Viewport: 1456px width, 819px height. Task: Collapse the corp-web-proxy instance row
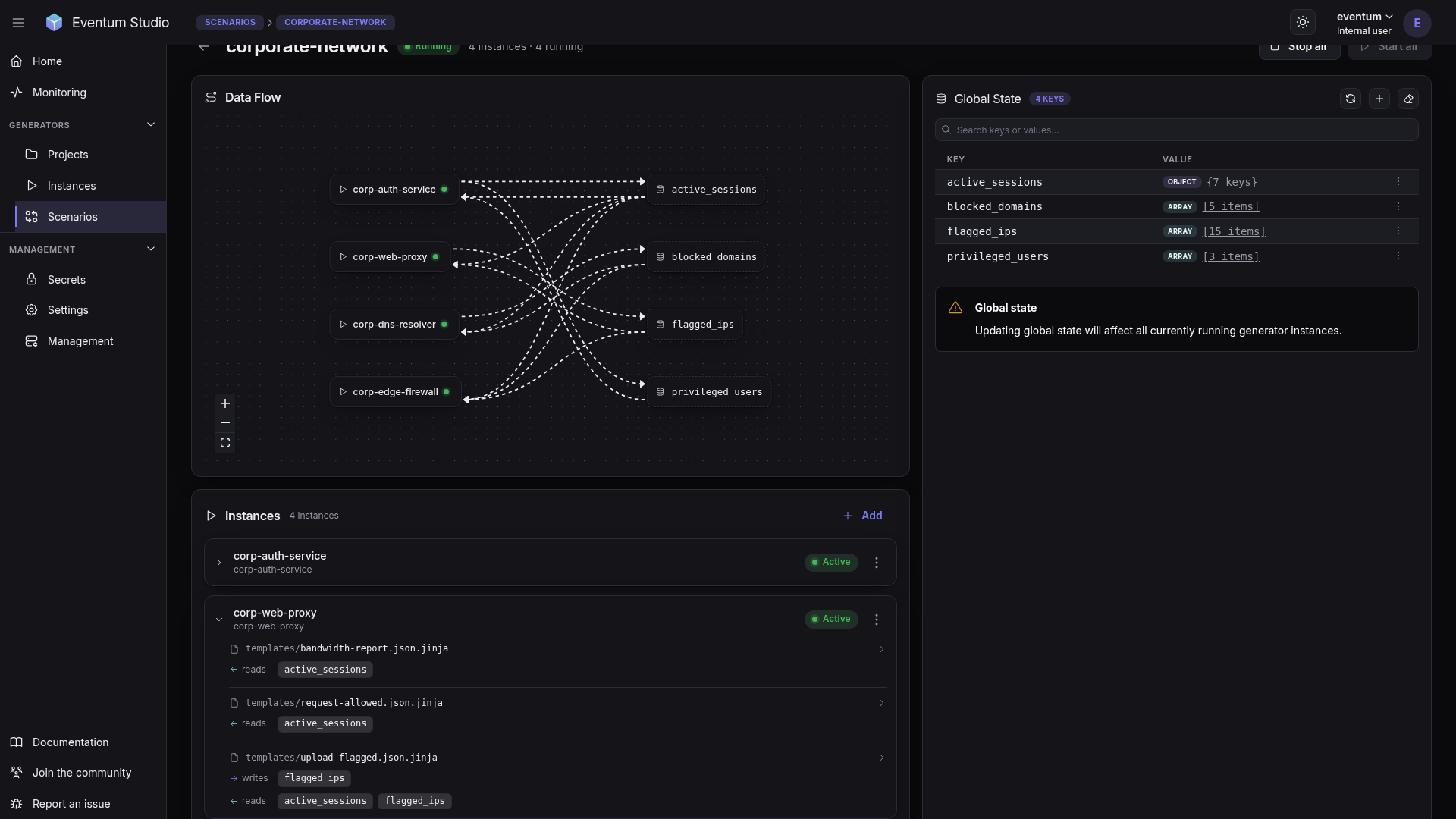pos(219,620)
